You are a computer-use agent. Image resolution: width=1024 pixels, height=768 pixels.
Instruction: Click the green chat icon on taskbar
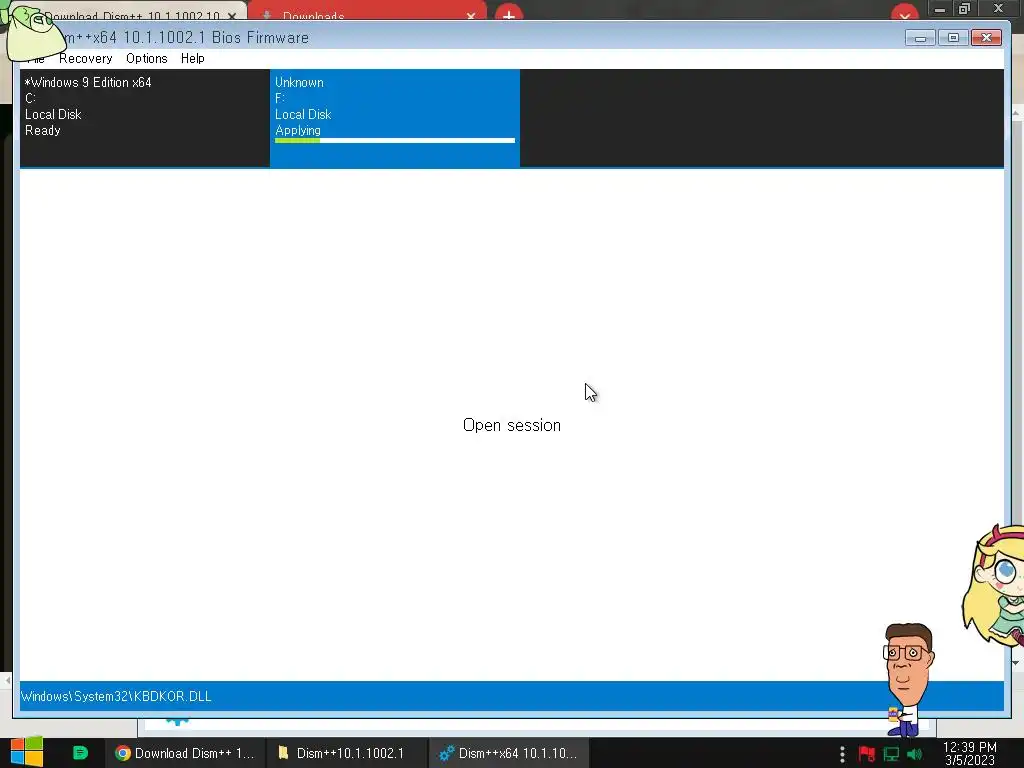[80, 753]
